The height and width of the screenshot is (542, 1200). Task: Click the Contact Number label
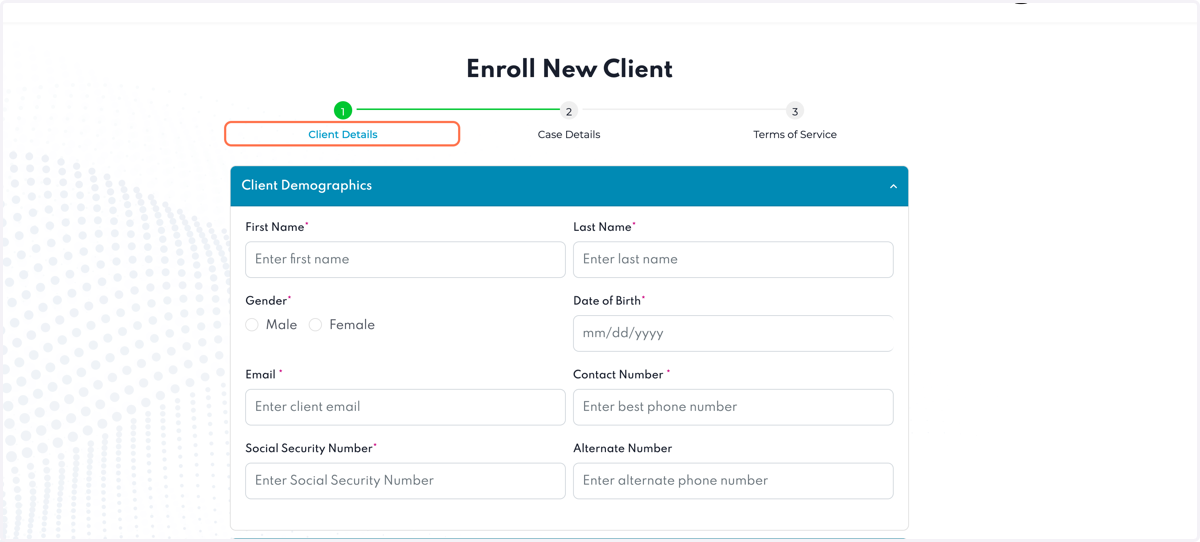(618, 375)
